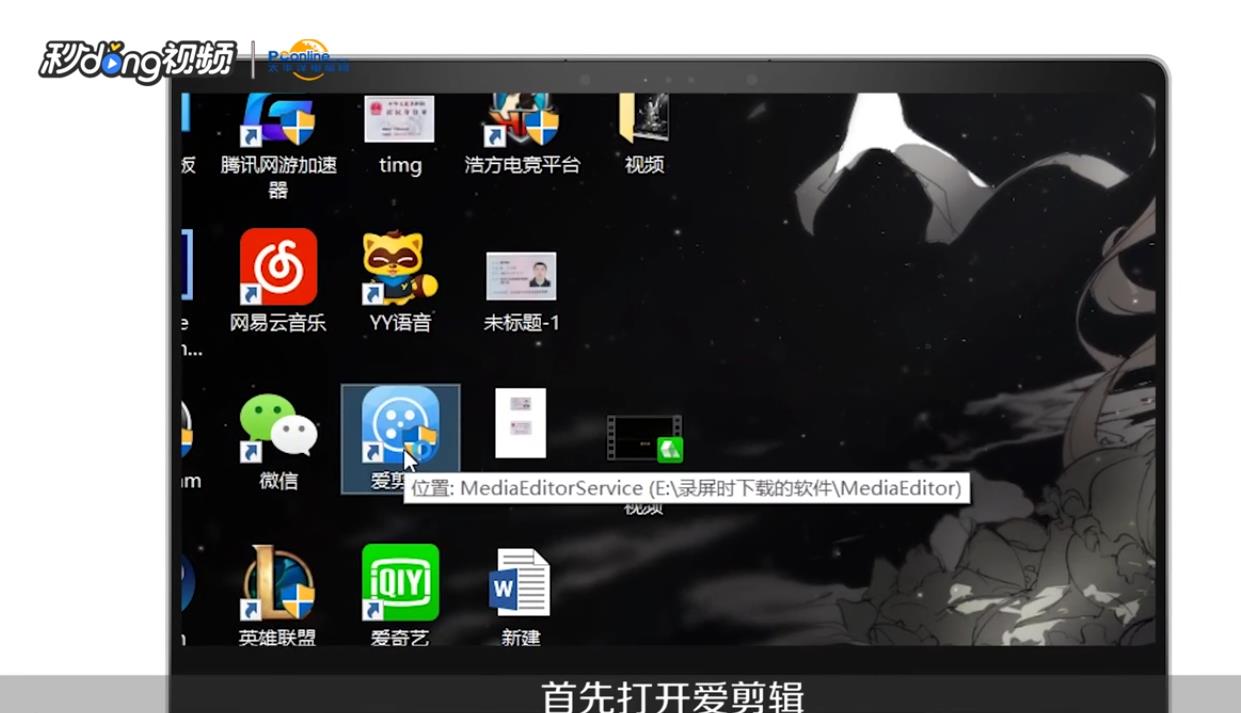The image size is (1241, 713).
Task: Click the 浩方电竞平台 label text
Action: pyautogui.click(x=522, y=165)
